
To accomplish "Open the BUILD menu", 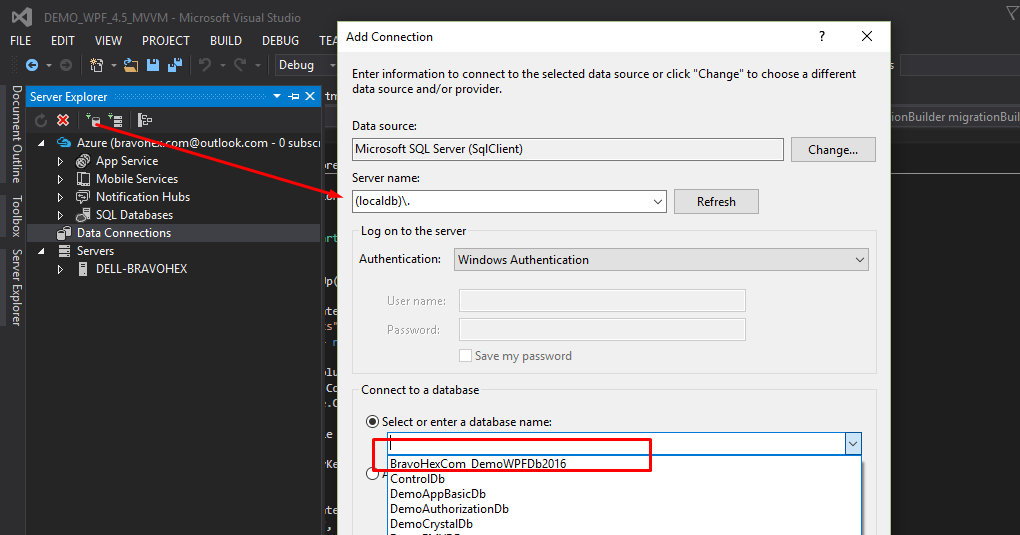I will (x=226, y=40).
